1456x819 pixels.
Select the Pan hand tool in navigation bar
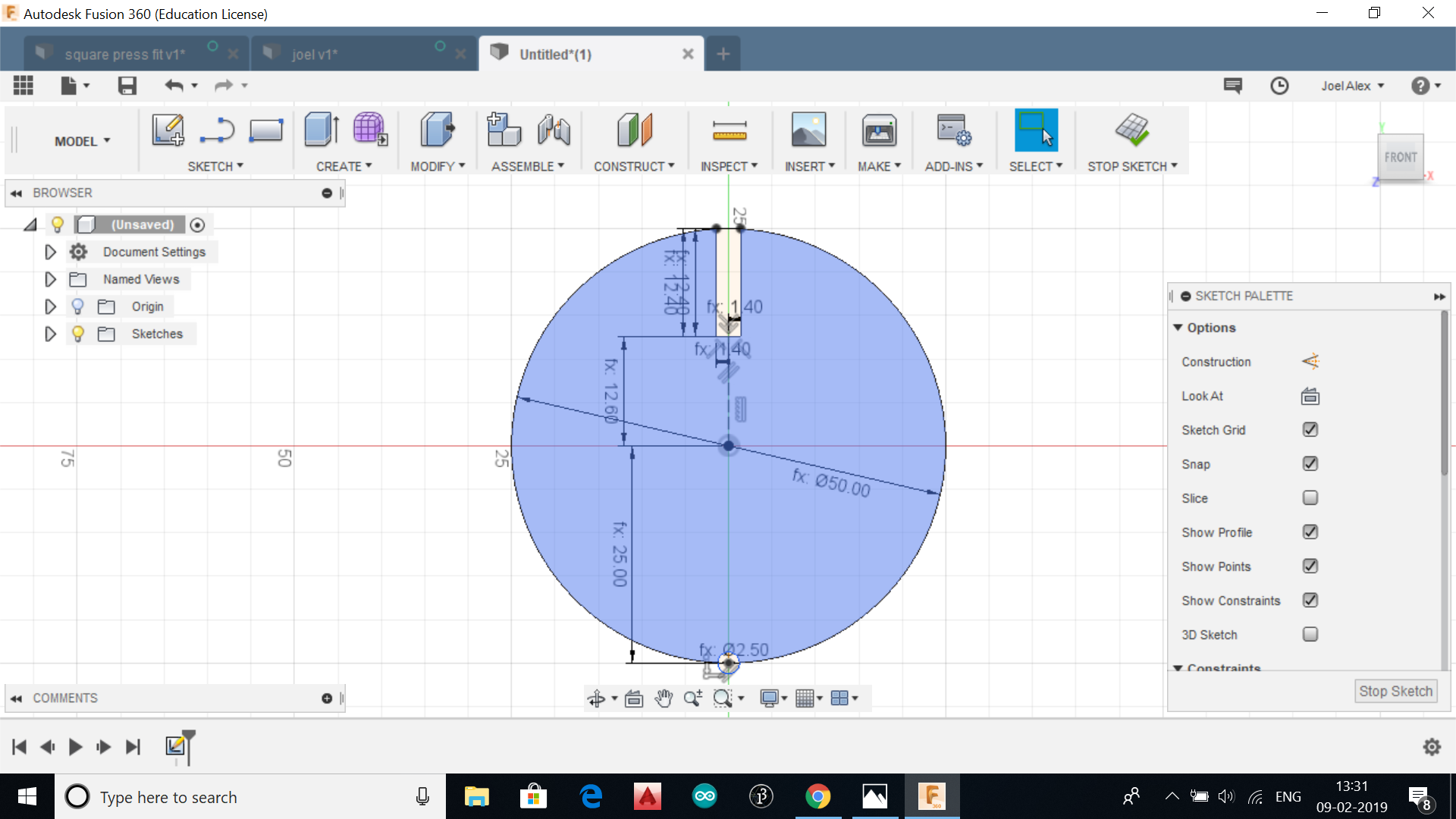pos(664,698)
